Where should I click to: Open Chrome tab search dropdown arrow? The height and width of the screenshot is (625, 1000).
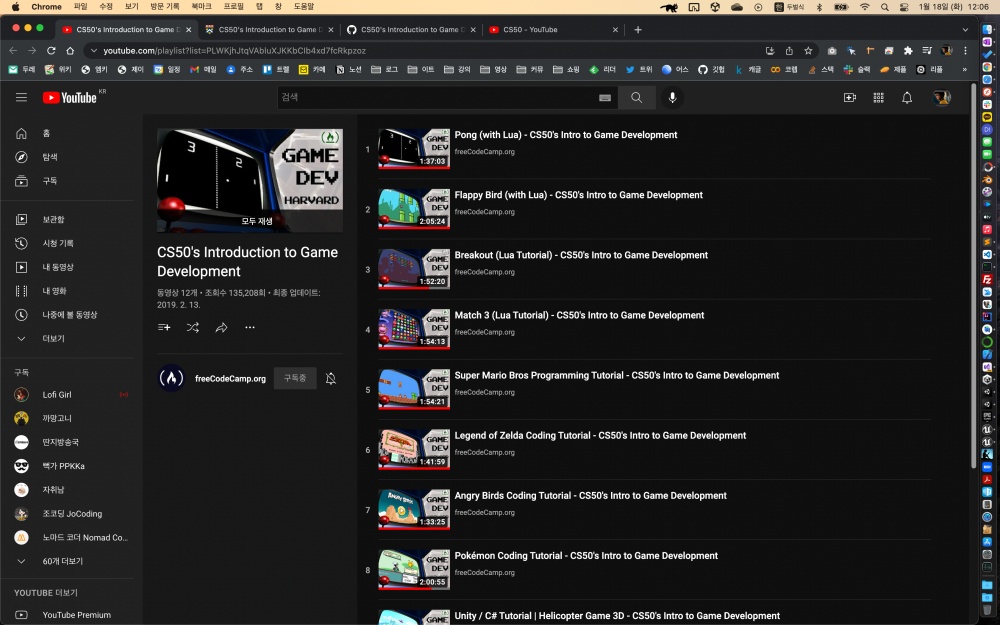point(965,29)
